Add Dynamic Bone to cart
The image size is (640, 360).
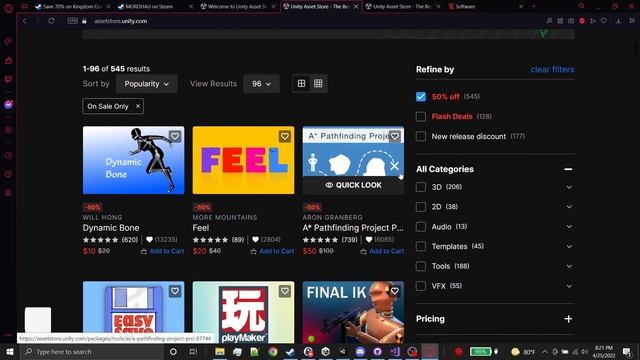tap(162, 251)
